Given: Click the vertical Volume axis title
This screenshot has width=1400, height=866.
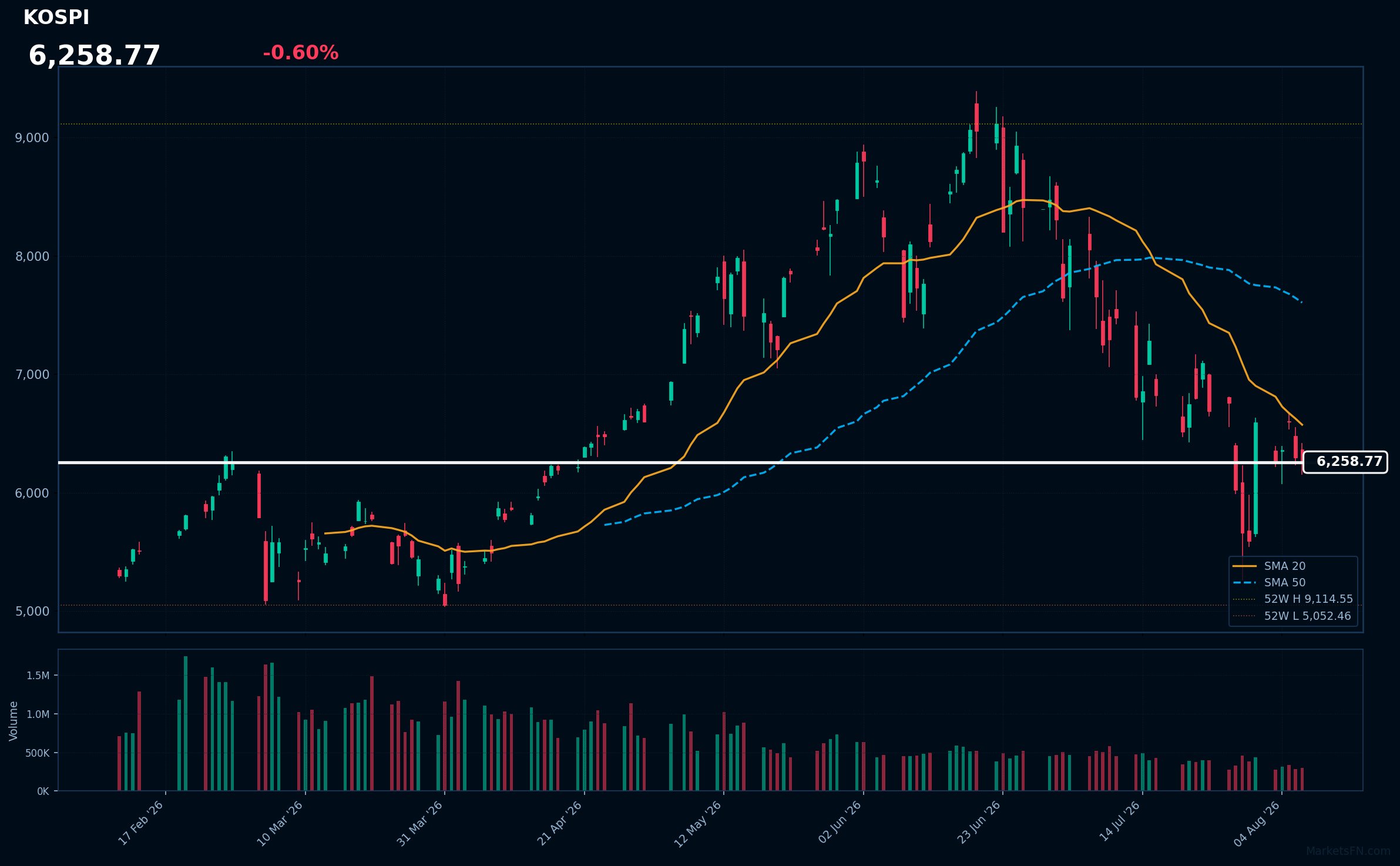Looking at the screenshot, I should [x=14, y=721].
